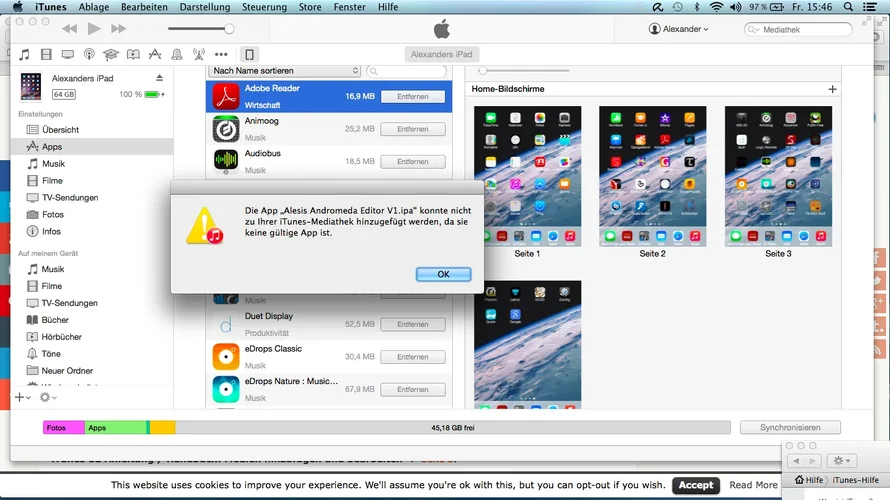The height and width of the screenshot is (500, 890).
Task: Click the Play button
Action: (x=94, y=29)
